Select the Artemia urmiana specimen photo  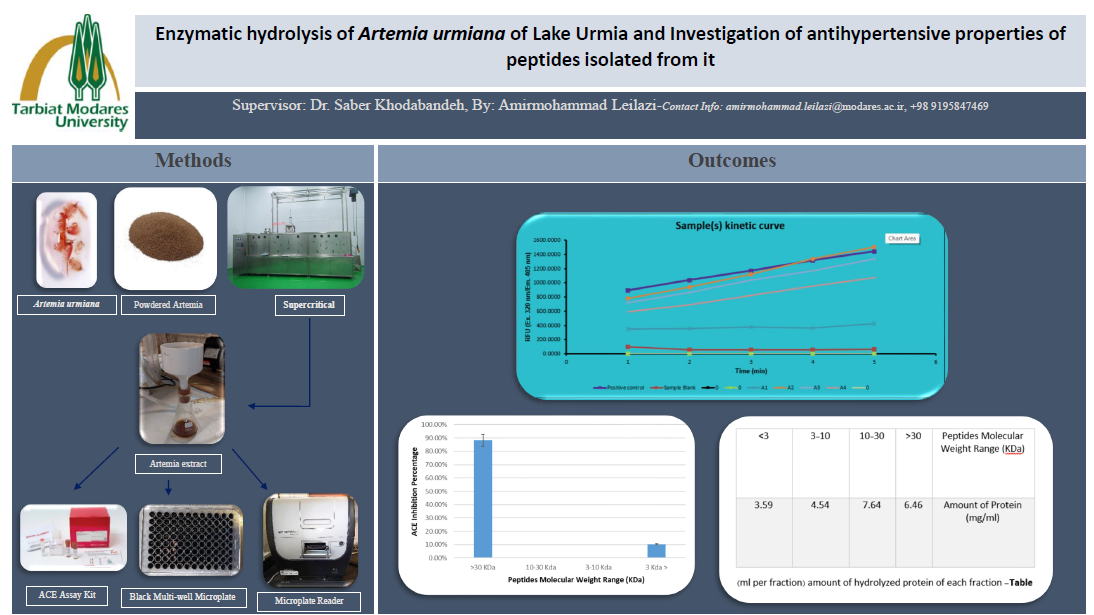pyautogui.click(x=66, y=239)
